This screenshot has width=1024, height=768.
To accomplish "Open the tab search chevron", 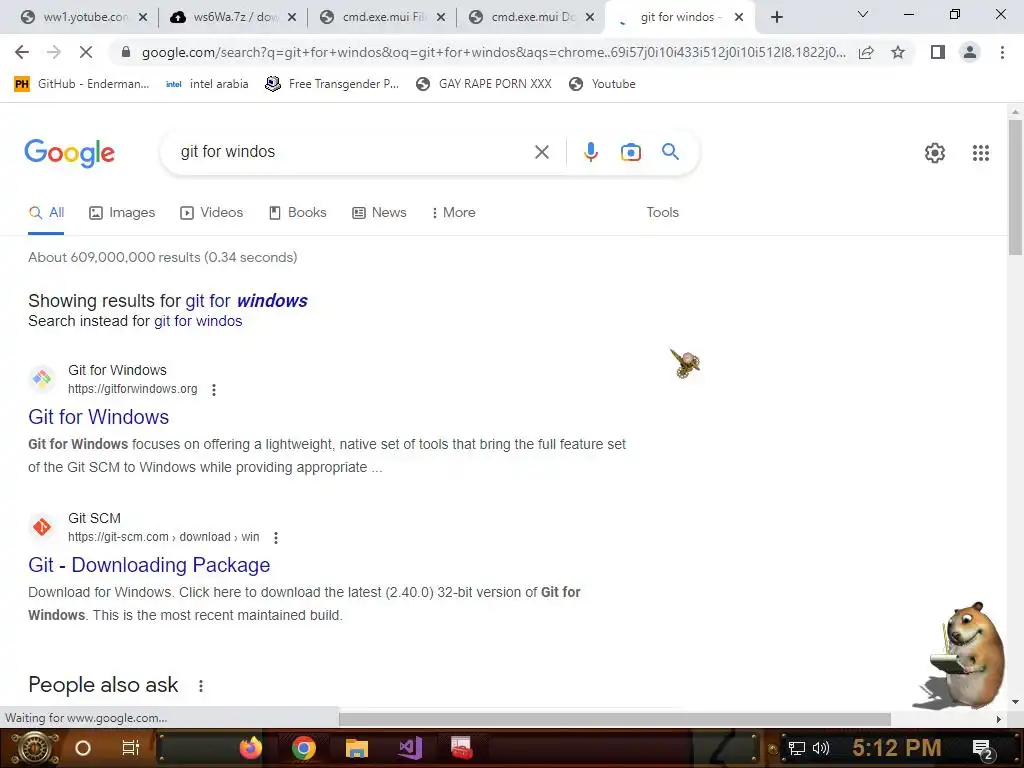I will pyautogui.click(x=862, y=14).
